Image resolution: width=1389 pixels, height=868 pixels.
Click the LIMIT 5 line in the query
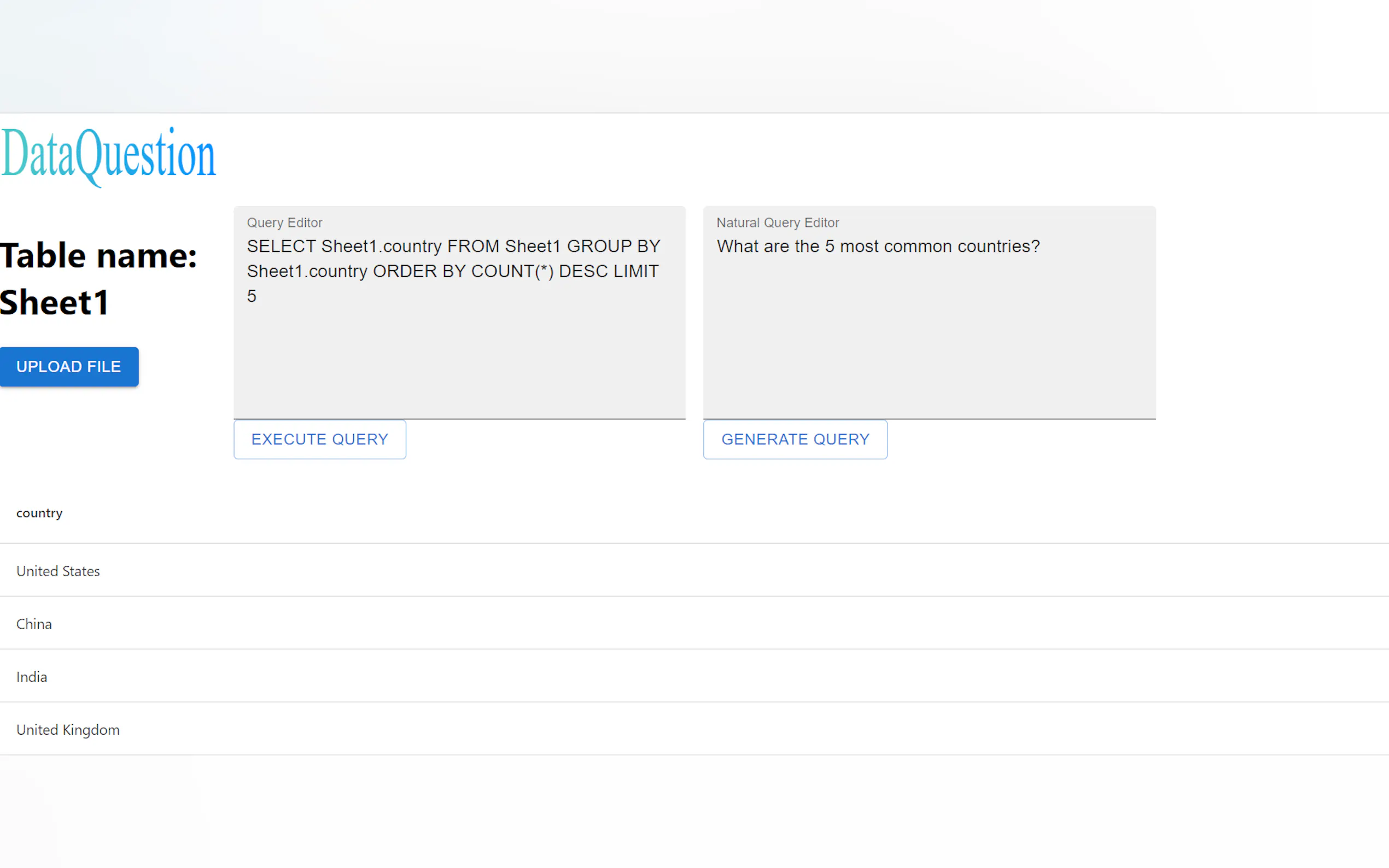(x=252, y=296)
